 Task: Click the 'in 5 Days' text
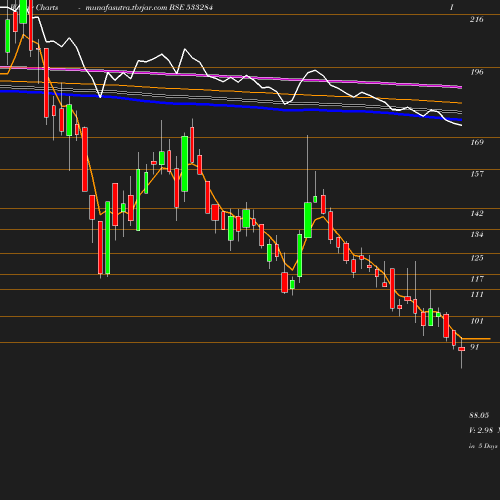click(483, 446)
